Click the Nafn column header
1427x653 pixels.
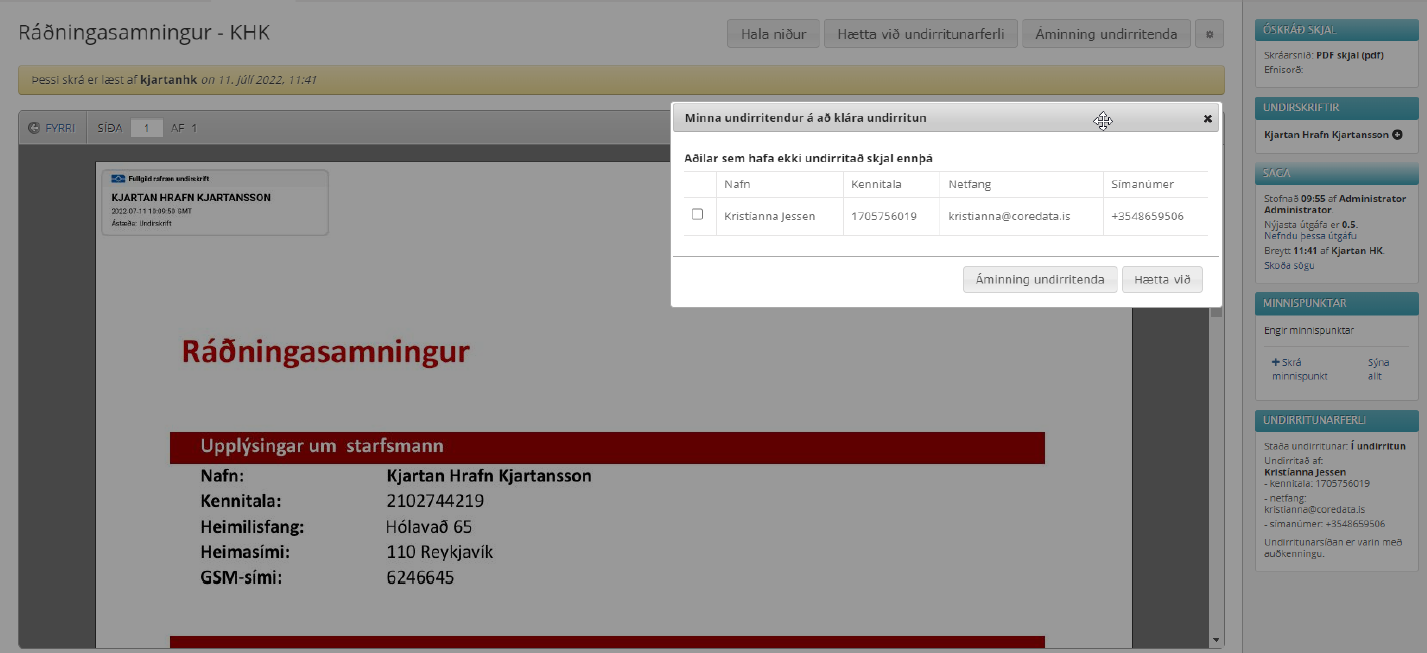click(737, 184)
